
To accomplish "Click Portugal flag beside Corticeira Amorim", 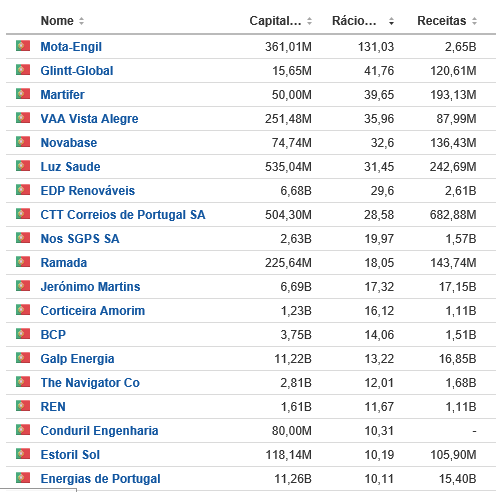I will [x=23, y=310].
